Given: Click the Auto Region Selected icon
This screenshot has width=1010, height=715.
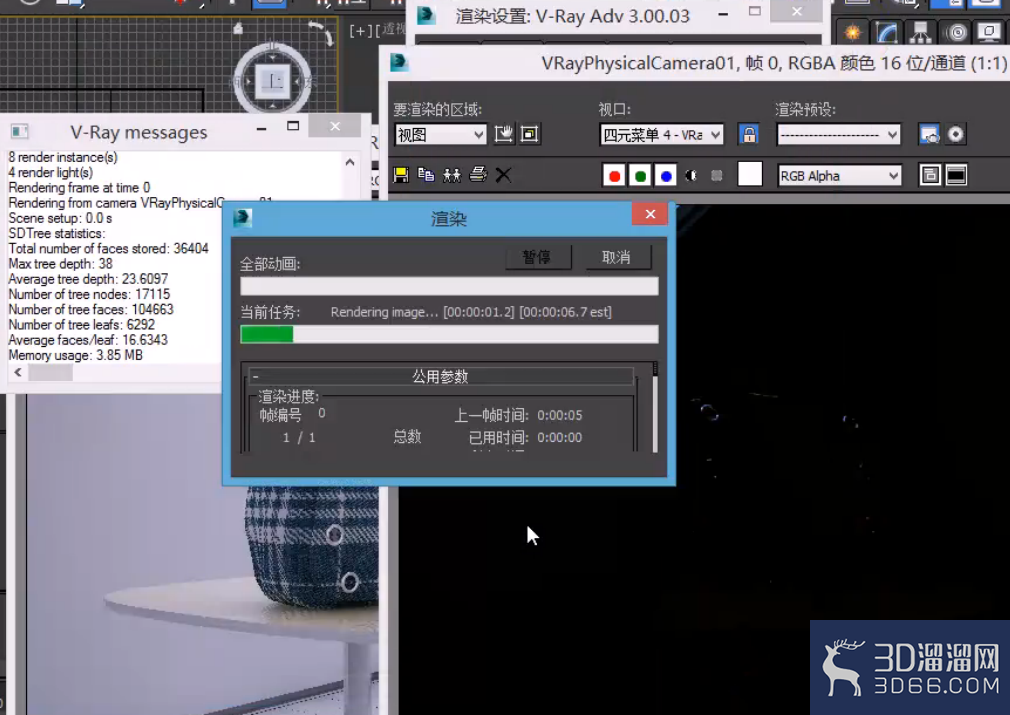Looking at the screenshot, I should tap(529, 134).
